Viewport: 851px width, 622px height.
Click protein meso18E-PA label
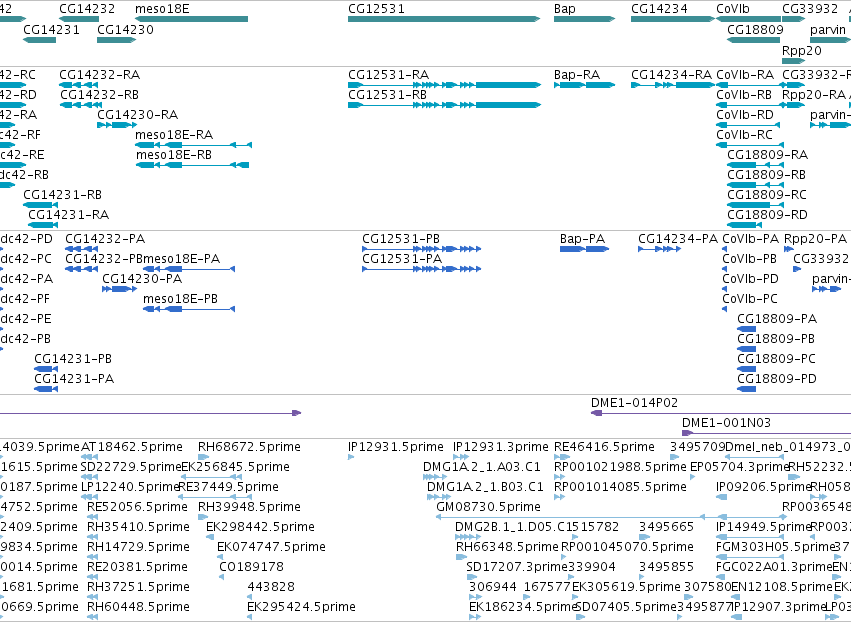coord(182,259)
